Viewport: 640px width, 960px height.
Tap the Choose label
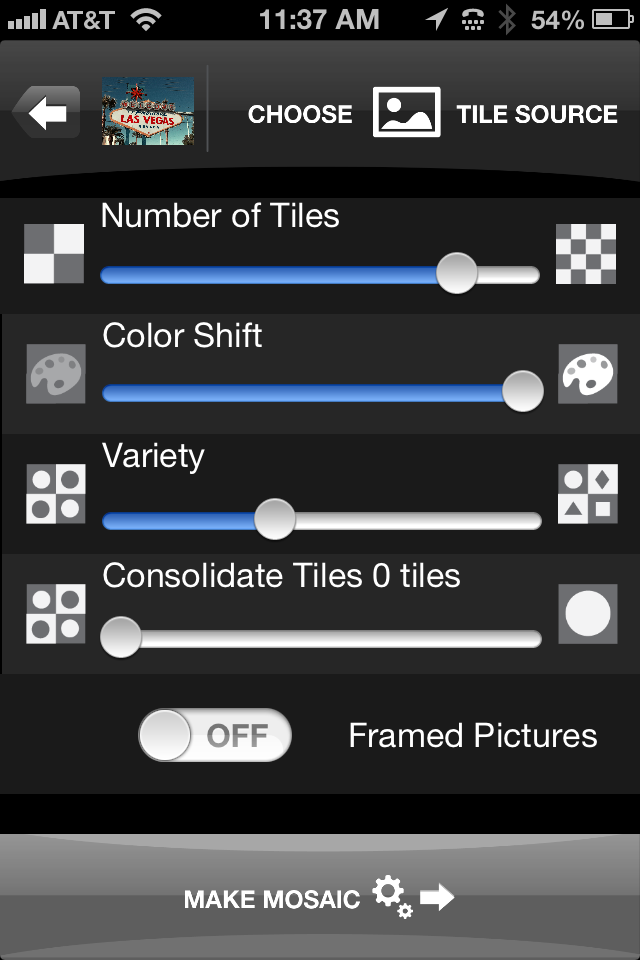[x=300, y=114]
